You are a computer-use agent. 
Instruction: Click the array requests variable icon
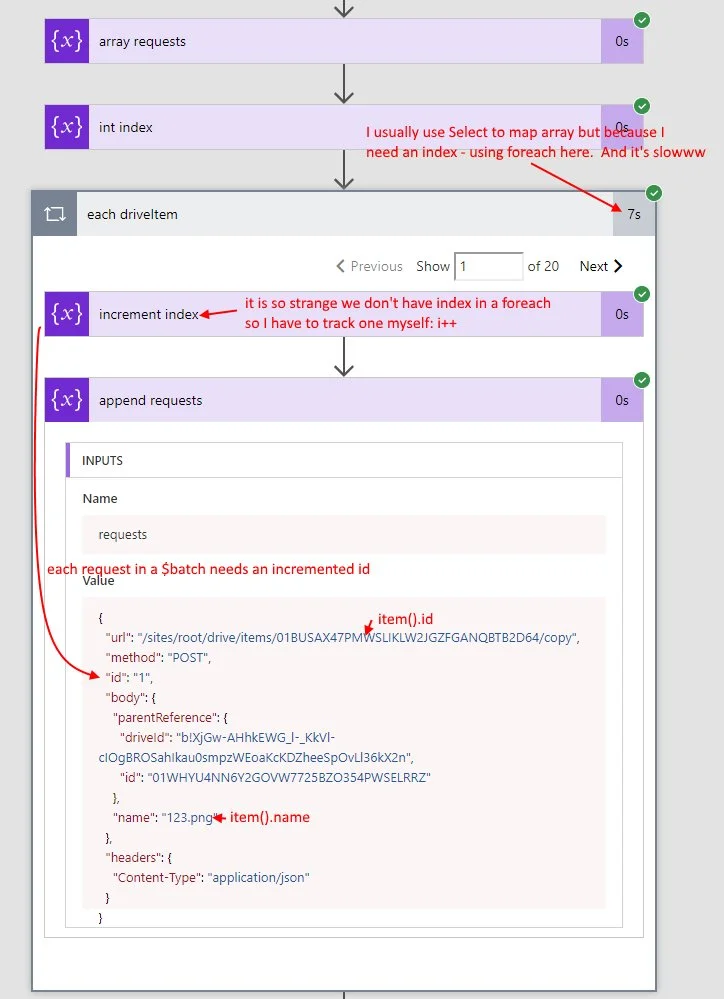click(67, 42)
